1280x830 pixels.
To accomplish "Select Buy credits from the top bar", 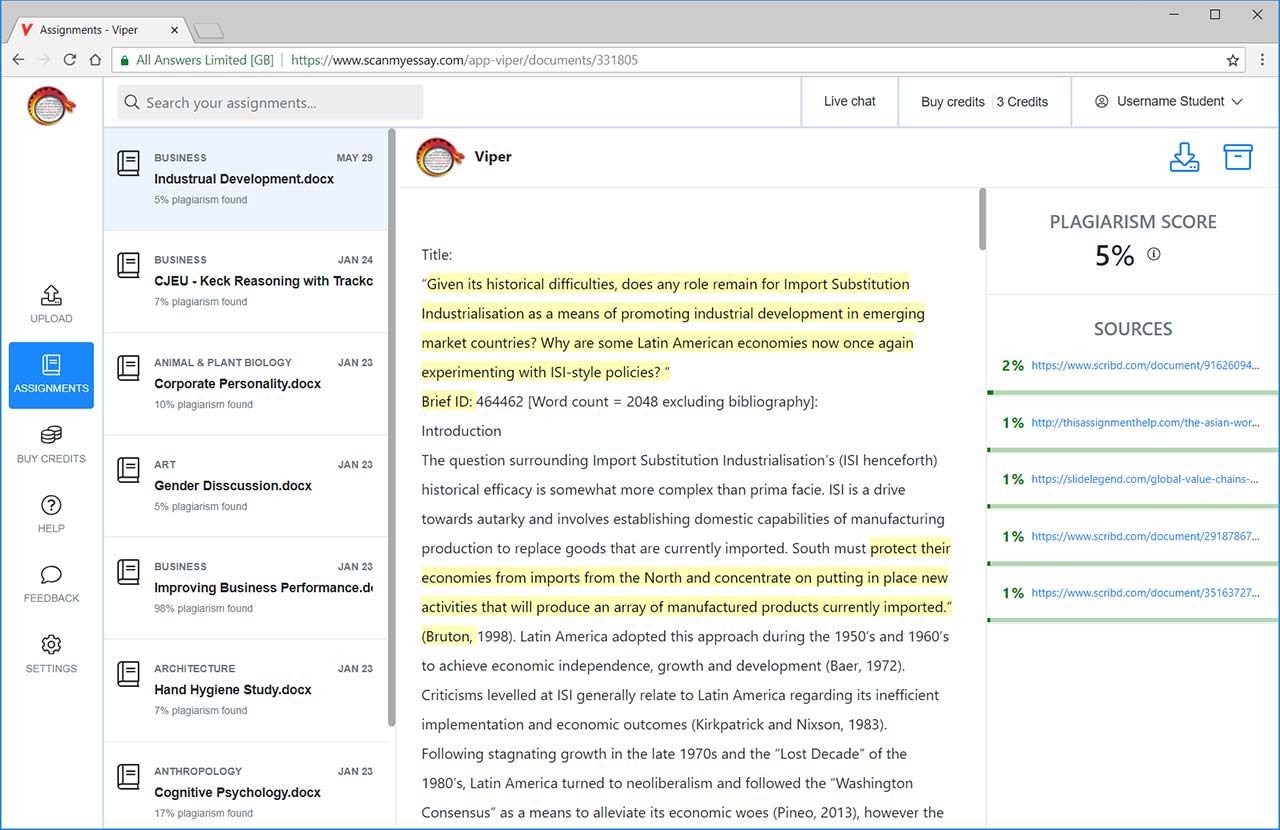I will point(952,101).
